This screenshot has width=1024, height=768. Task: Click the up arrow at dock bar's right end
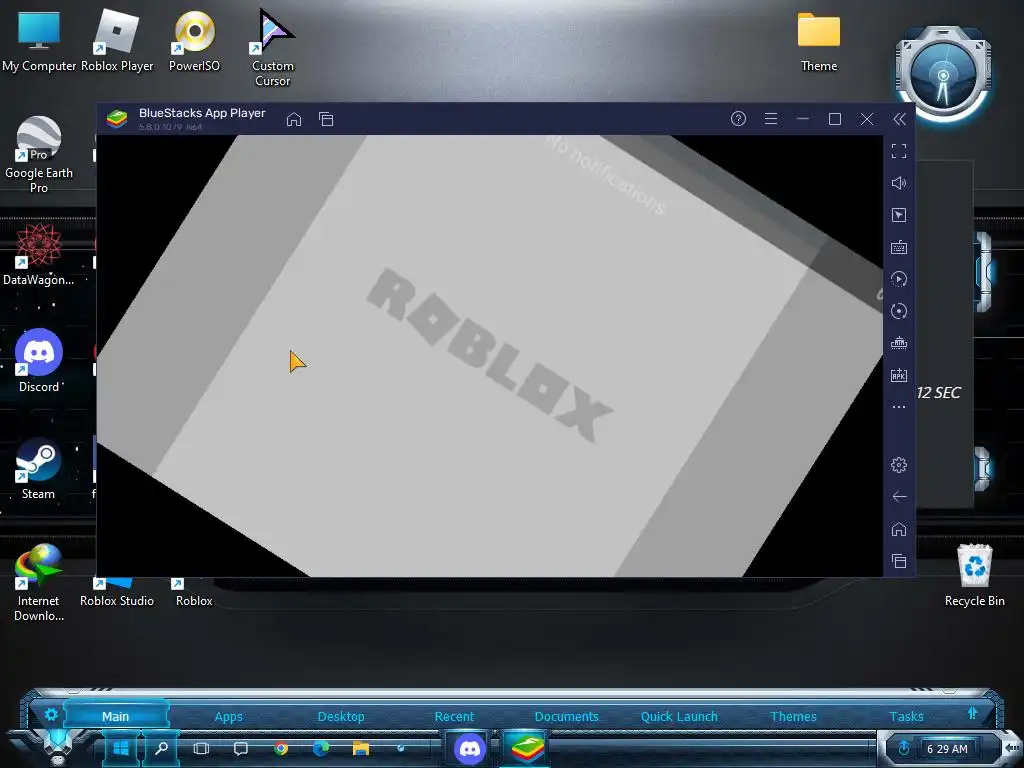click(x=972, y=713)
